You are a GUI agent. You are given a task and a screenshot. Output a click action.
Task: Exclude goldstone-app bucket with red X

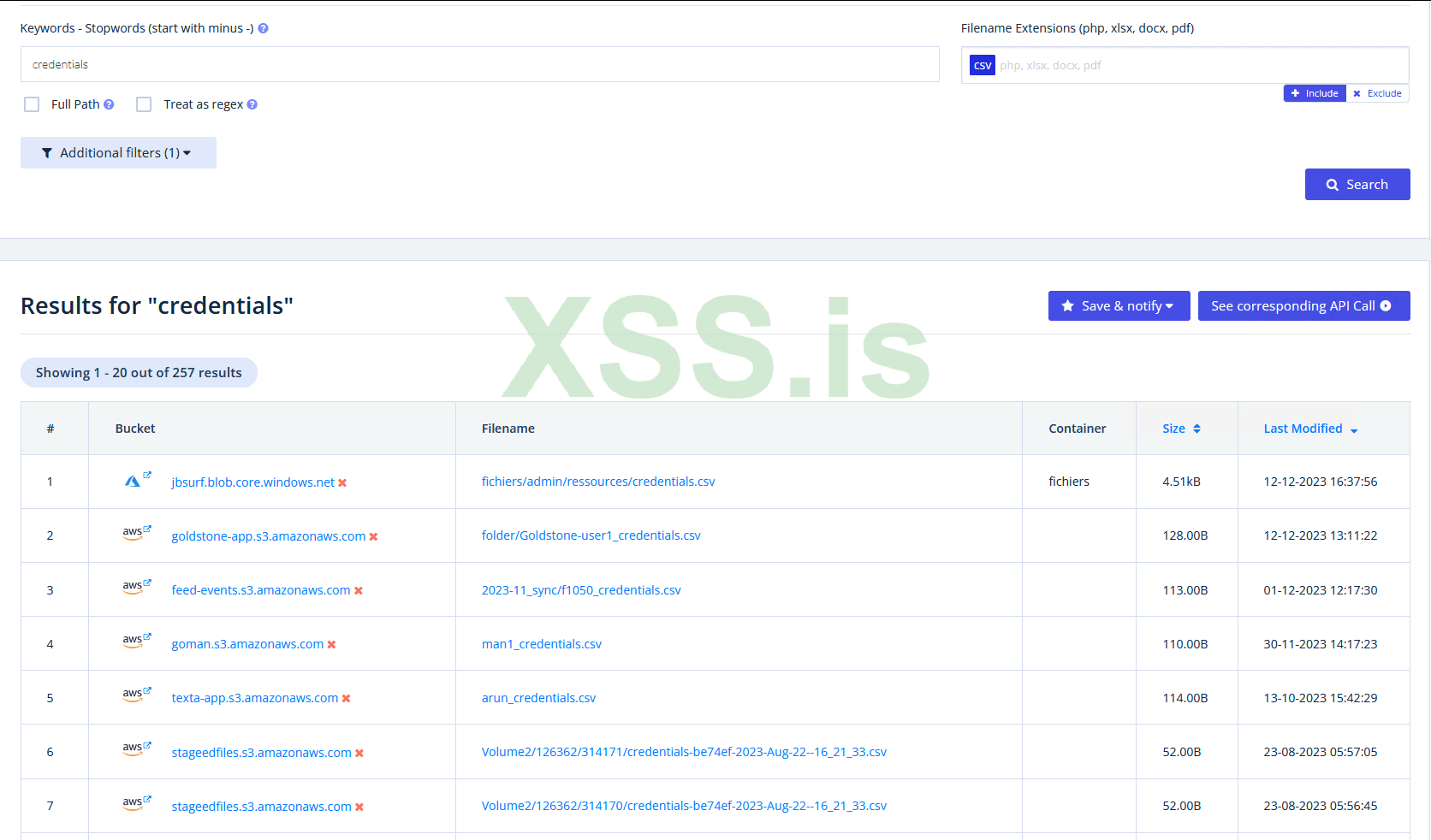click(373, 537)
